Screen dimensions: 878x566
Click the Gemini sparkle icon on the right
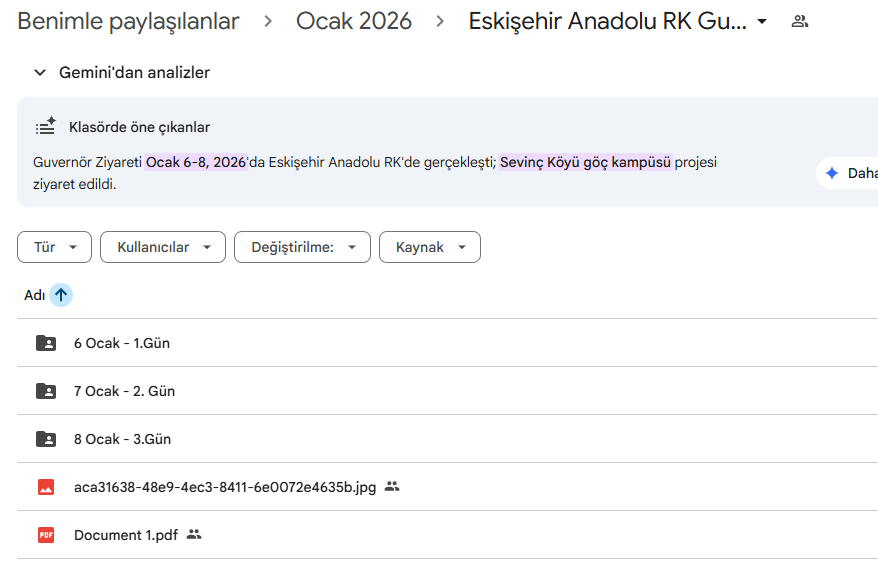pyautogui.click(x=831, y=173)
